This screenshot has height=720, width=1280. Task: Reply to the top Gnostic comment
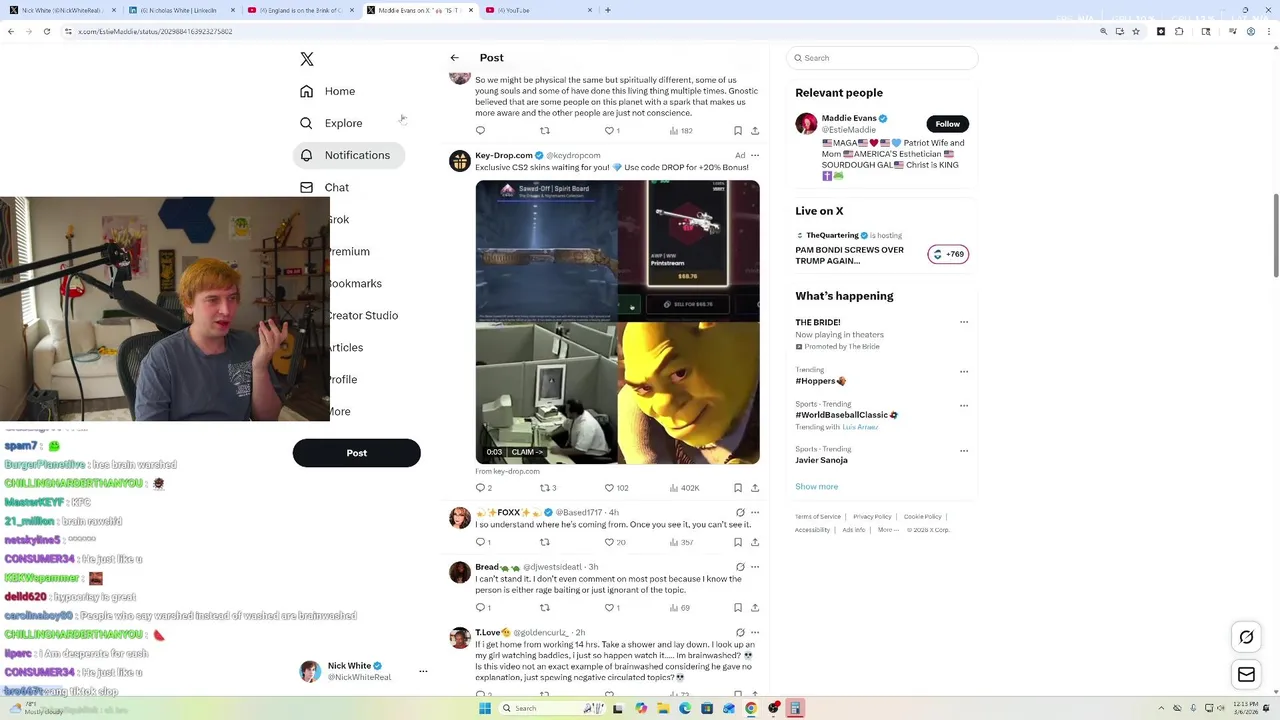point(480,131)
